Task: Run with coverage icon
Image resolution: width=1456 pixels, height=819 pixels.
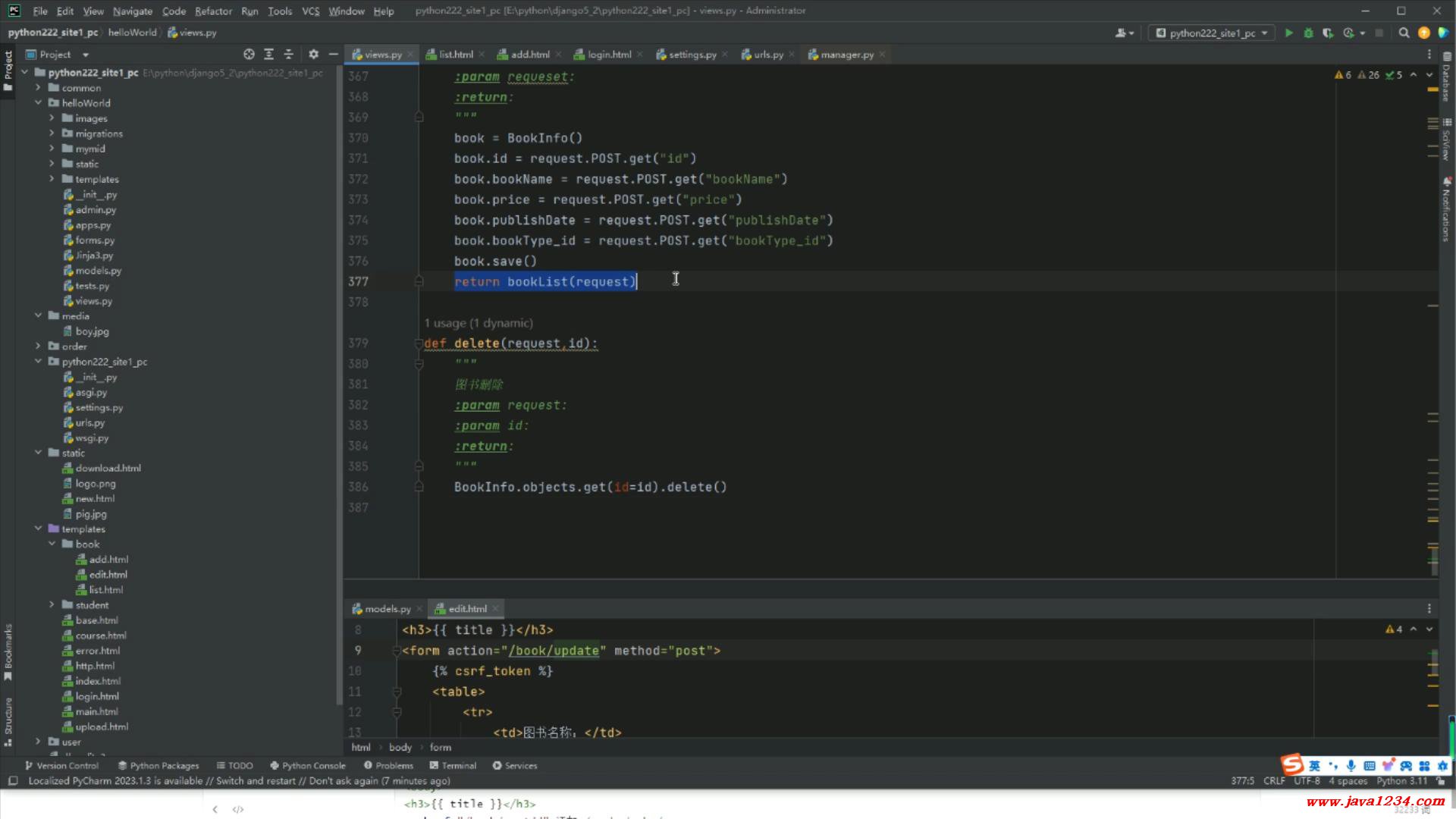Action: point(1328,33)
